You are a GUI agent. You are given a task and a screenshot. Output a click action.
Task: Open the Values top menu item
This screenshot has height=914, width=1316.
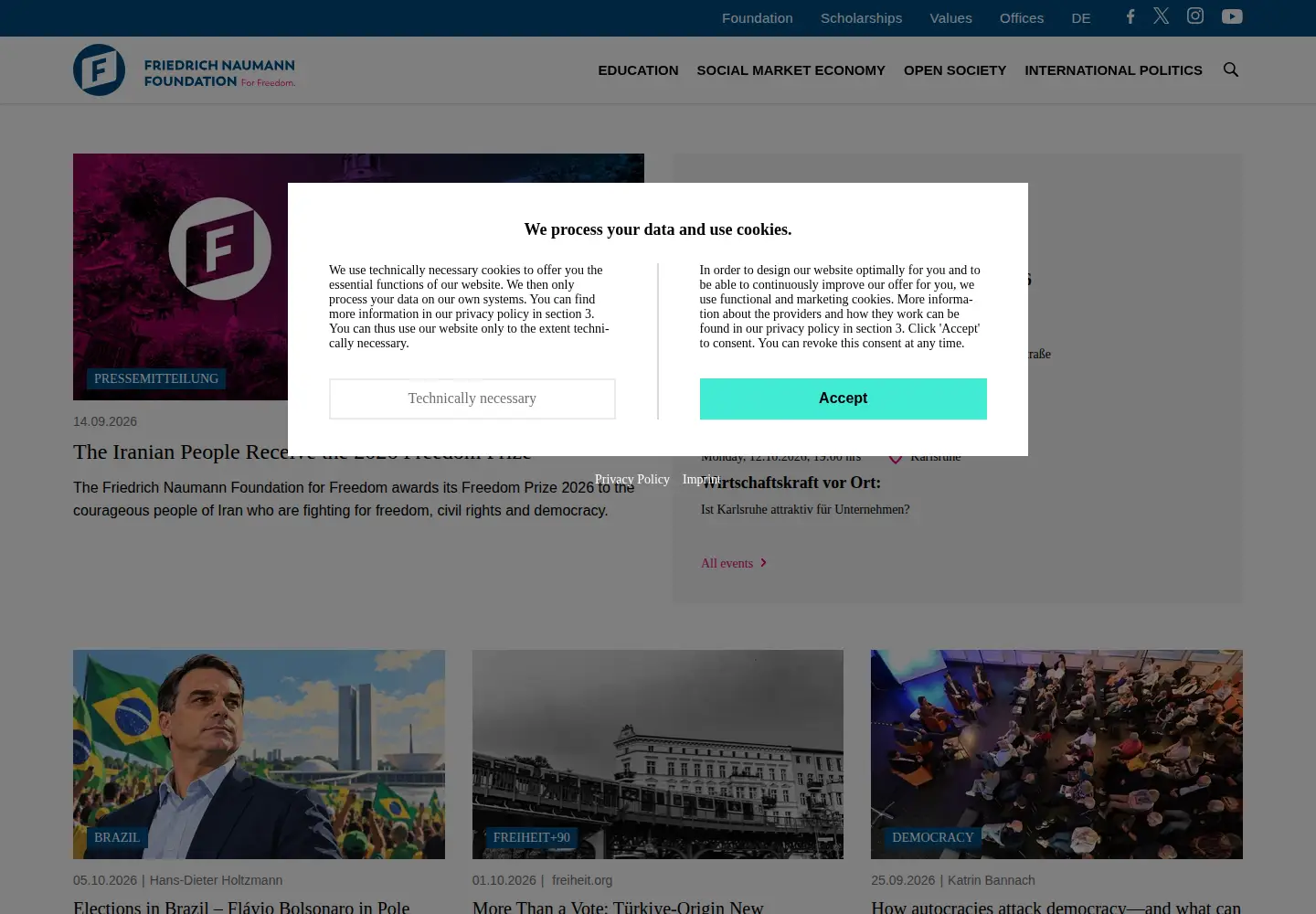click(x=950, y=18)
